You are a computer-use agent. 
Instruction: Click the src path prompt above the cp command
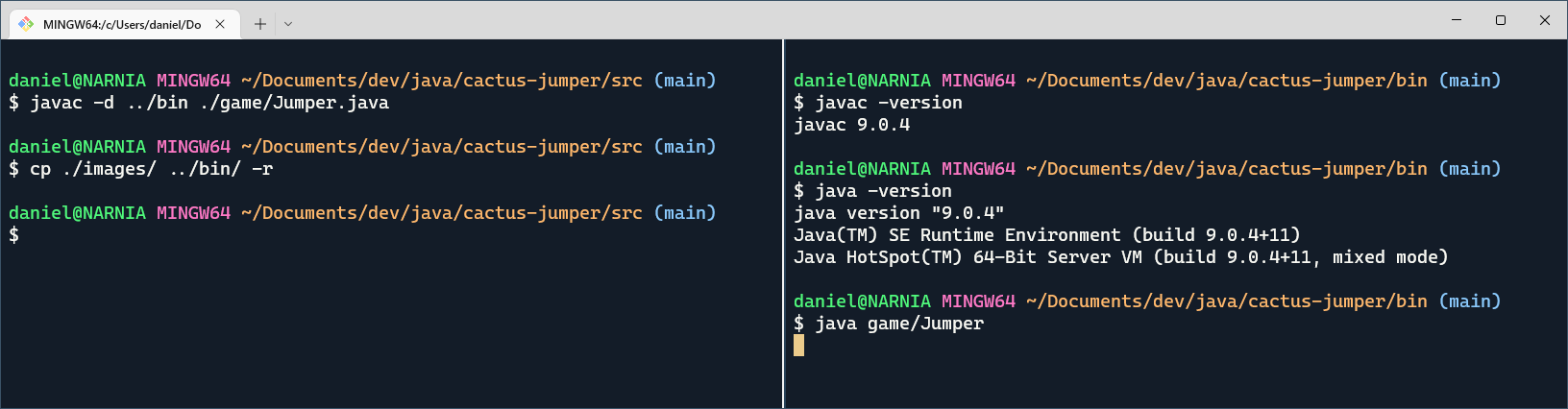(x=442, y=147)
